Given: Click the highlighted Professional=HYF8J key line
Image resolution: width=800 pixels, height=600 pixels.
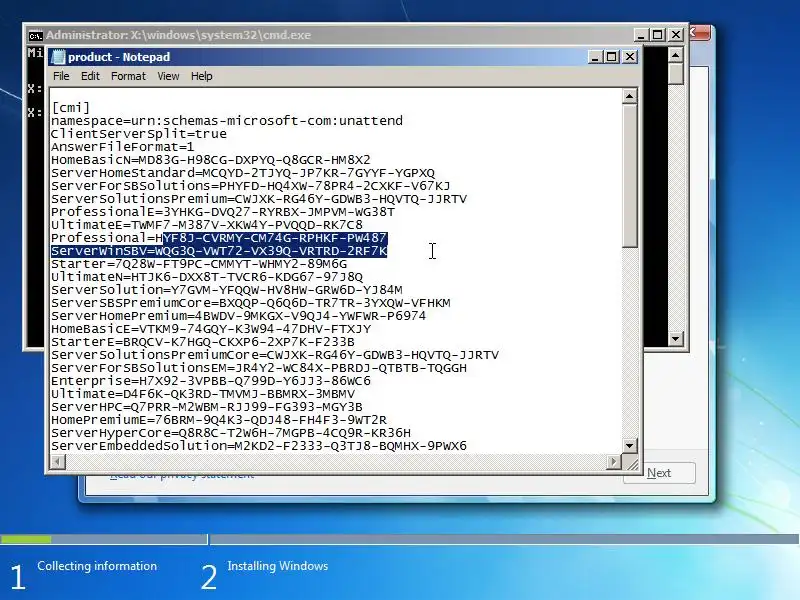Looking at the screenshot, I should point(219,238).
